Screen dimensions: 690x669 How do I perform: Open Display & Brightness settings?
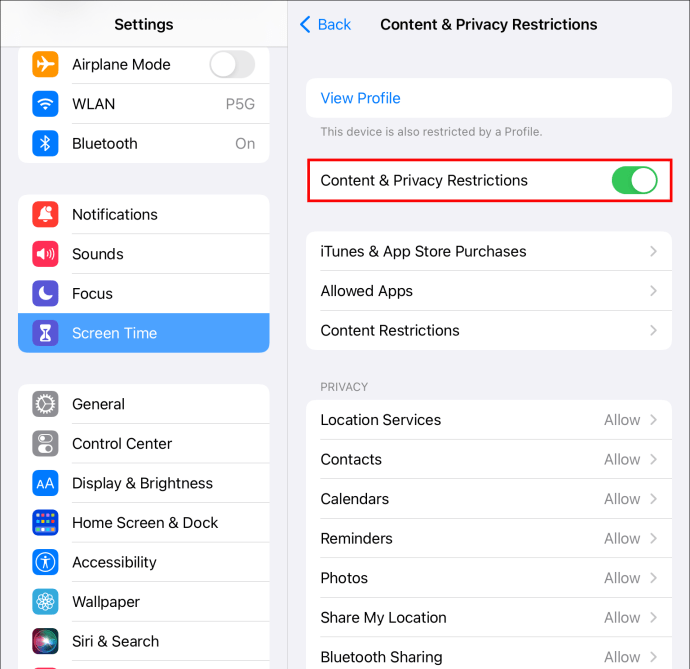coord(144,483)
